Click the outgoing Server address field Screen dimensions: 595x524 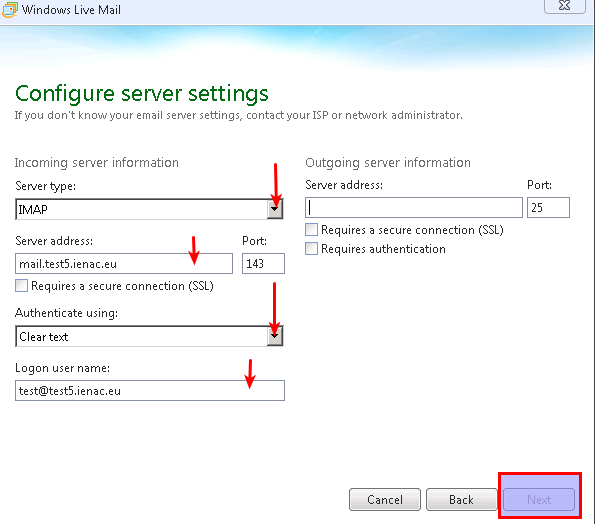click(x=414, y=208)
